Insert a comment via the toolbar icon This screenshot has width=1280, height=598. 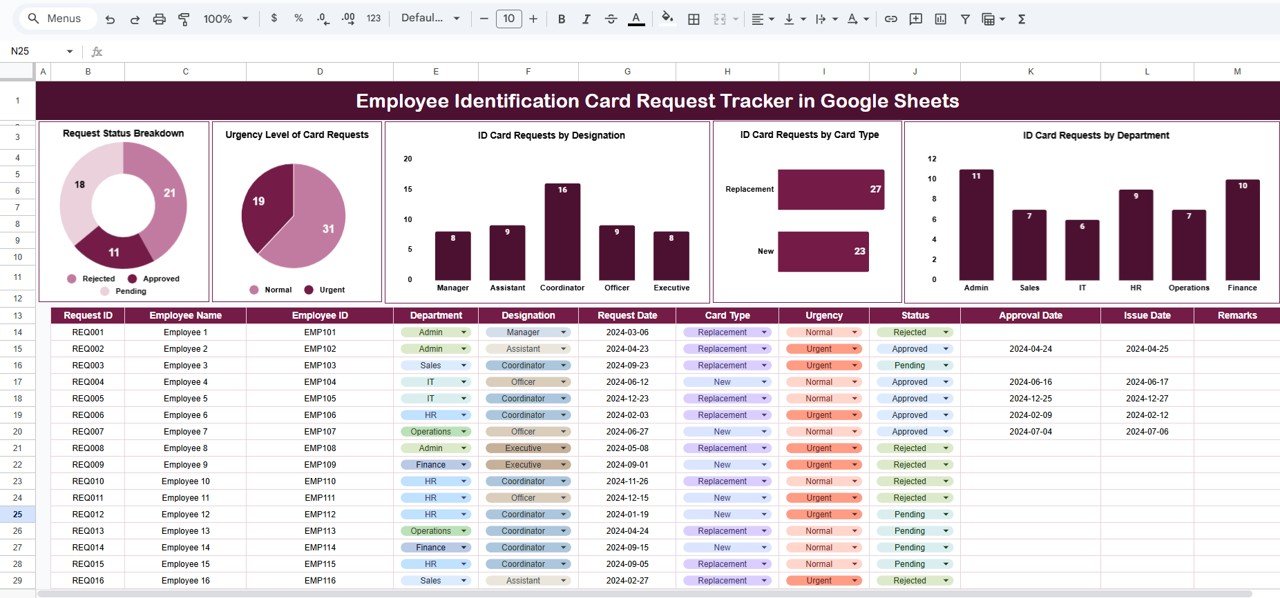tap(915, 18)
